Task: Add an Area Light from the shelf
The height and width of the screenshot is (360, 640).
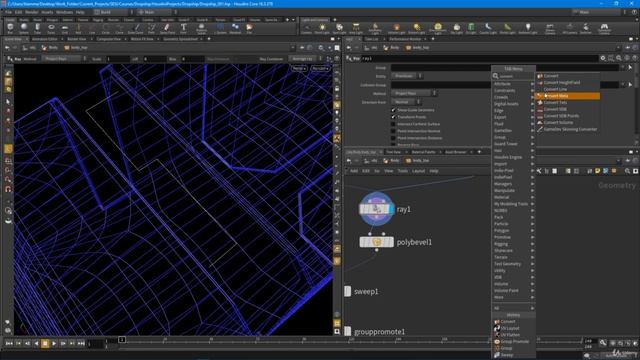Action: click(x=356, y=29)
